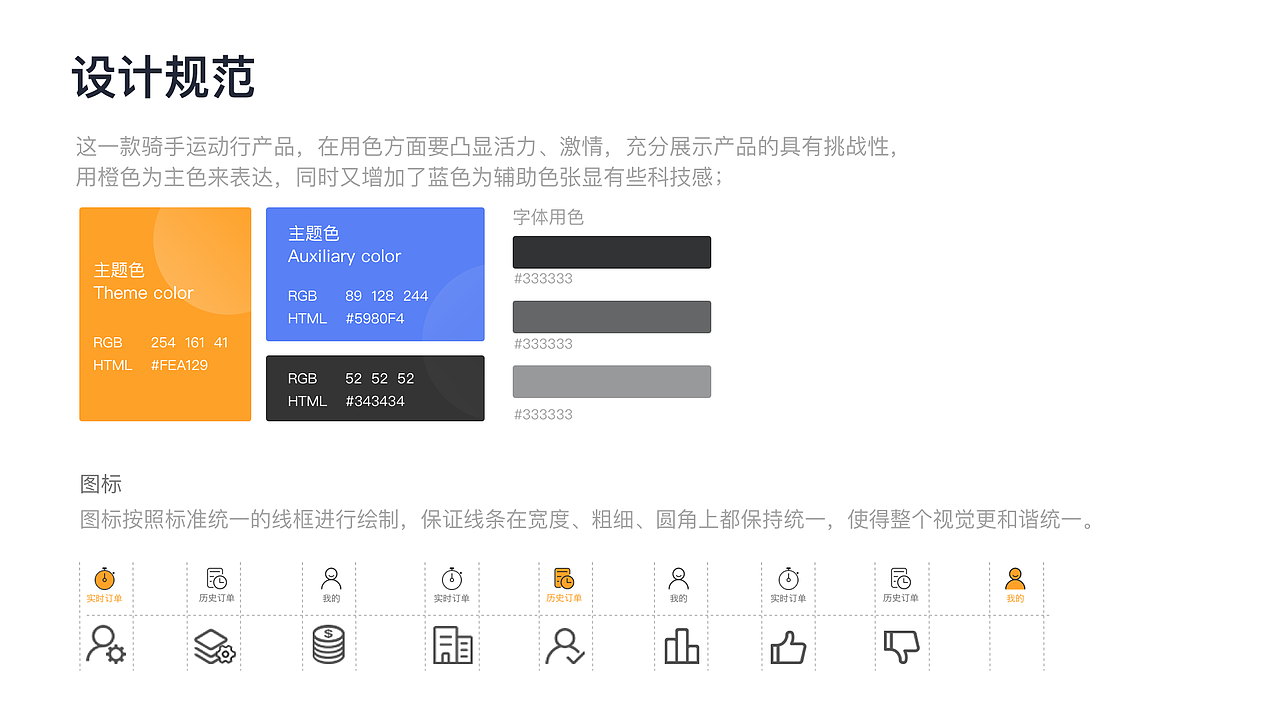1280x720 pixels.
Task: Select the layers with gear icon
Action: [x=215, y=645]
